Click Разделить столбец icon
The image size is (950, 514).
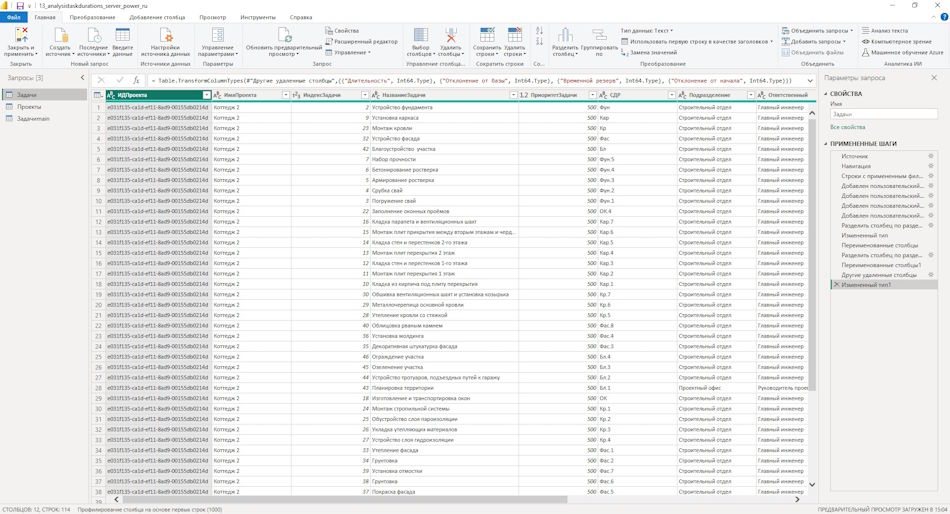pyautogui.click(x=565, y=35)
